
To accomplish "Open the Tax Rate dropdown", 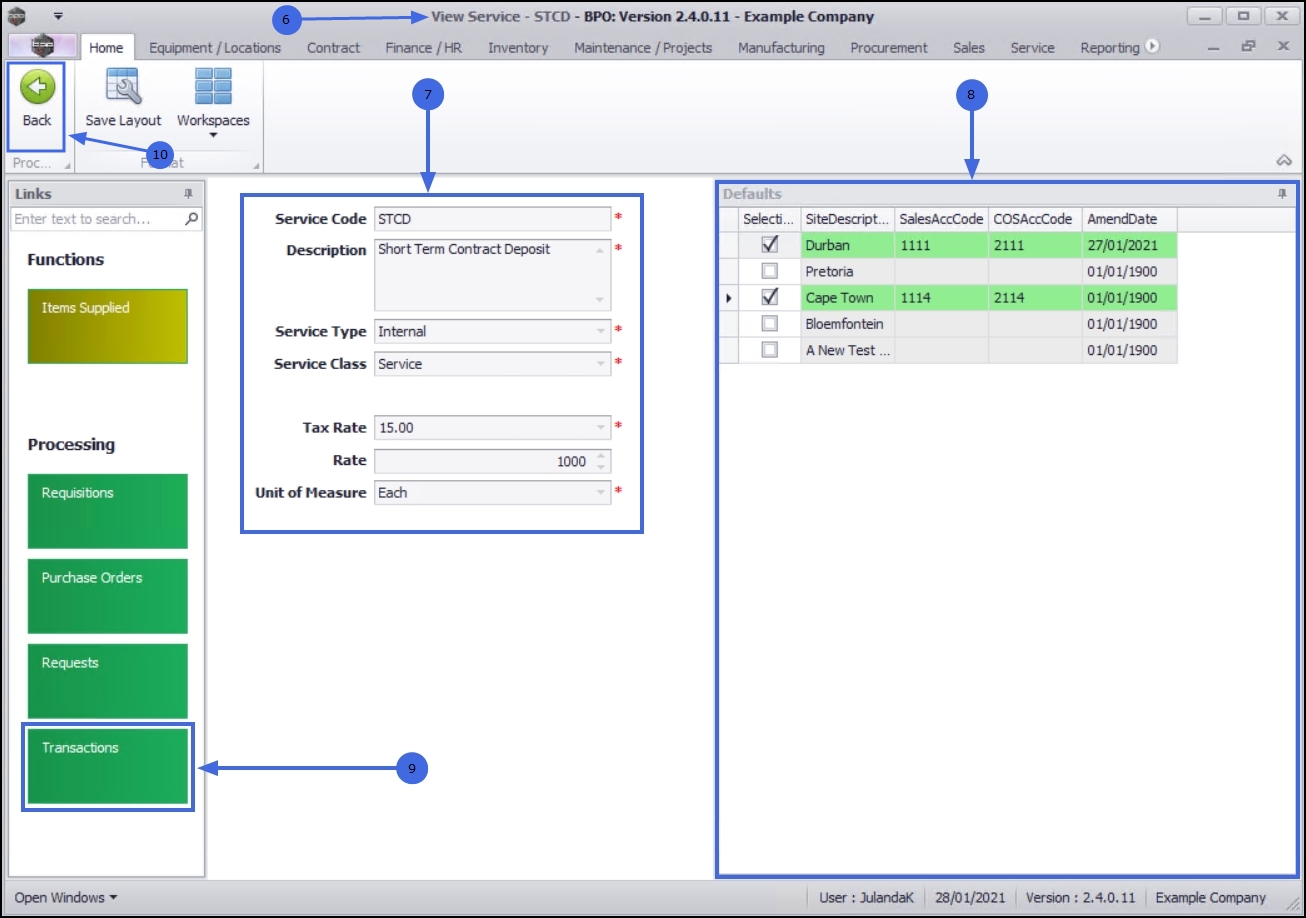I will (x=601, y=428).
